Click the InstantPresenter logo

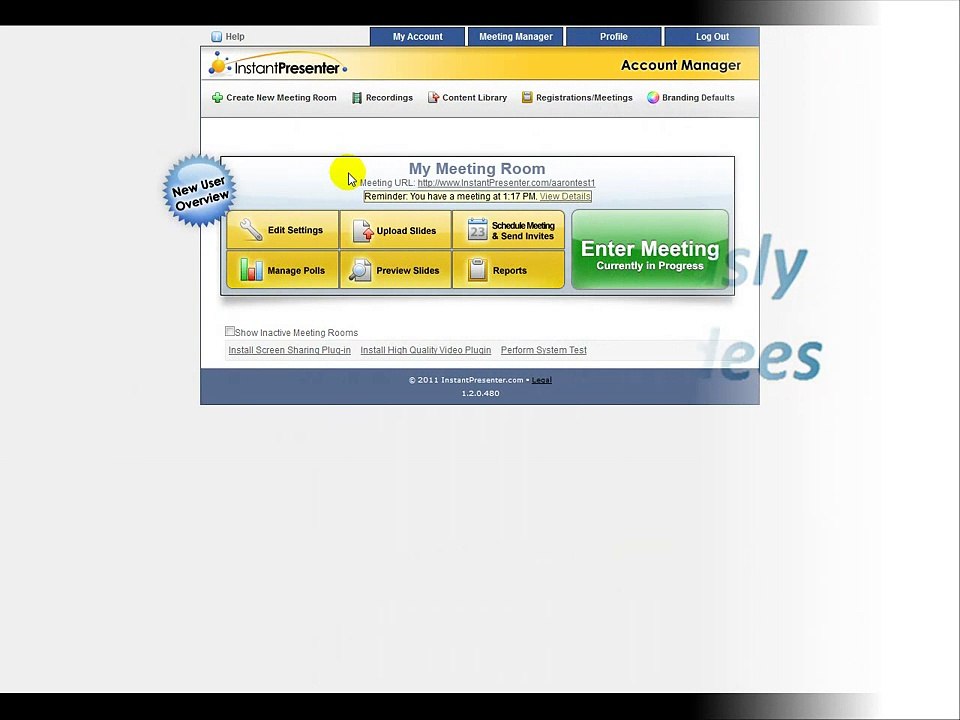(x=279, y=64)
